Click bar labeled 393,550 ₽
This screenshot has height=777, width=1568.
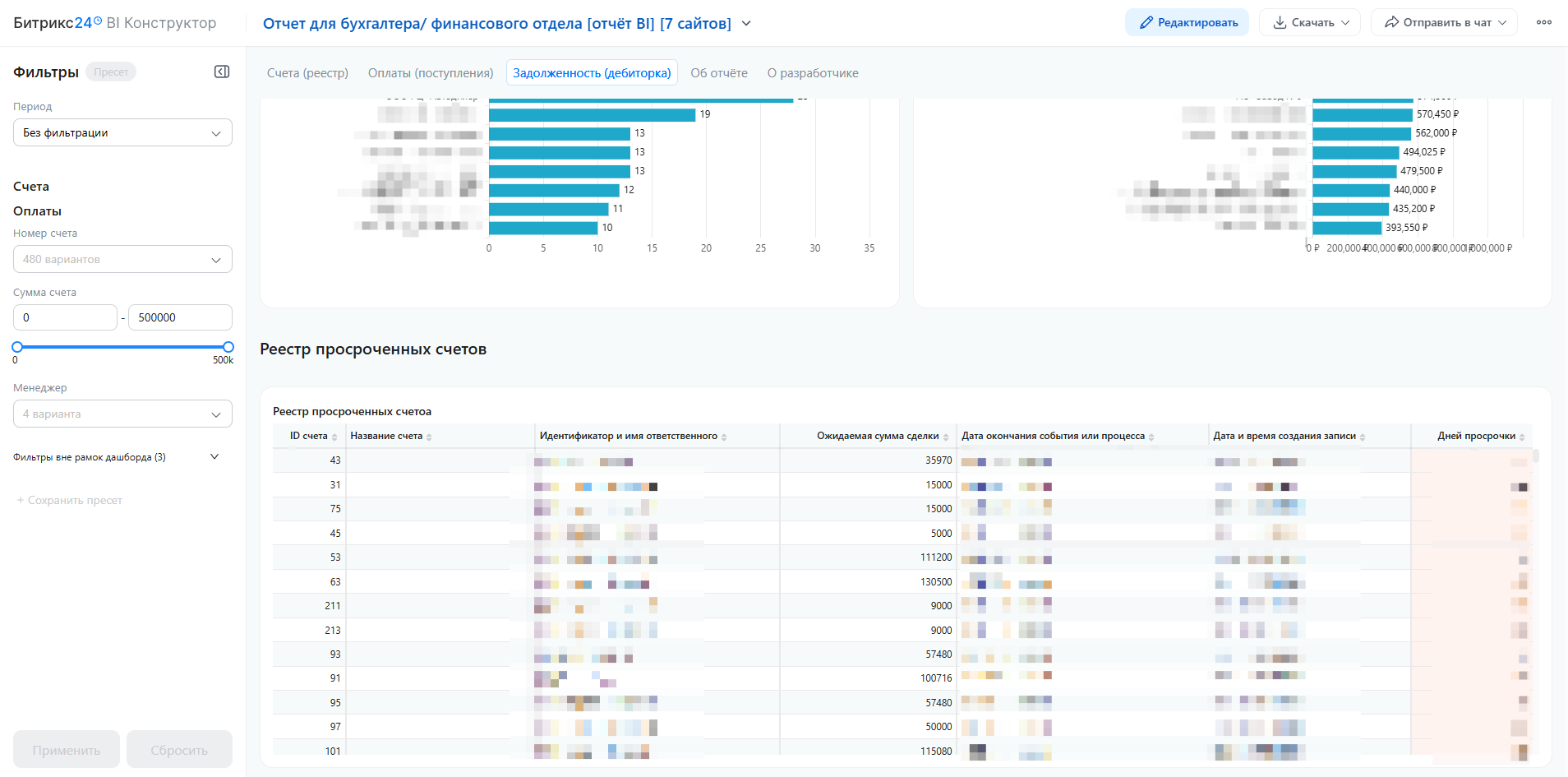click(x=1347, y=228)
